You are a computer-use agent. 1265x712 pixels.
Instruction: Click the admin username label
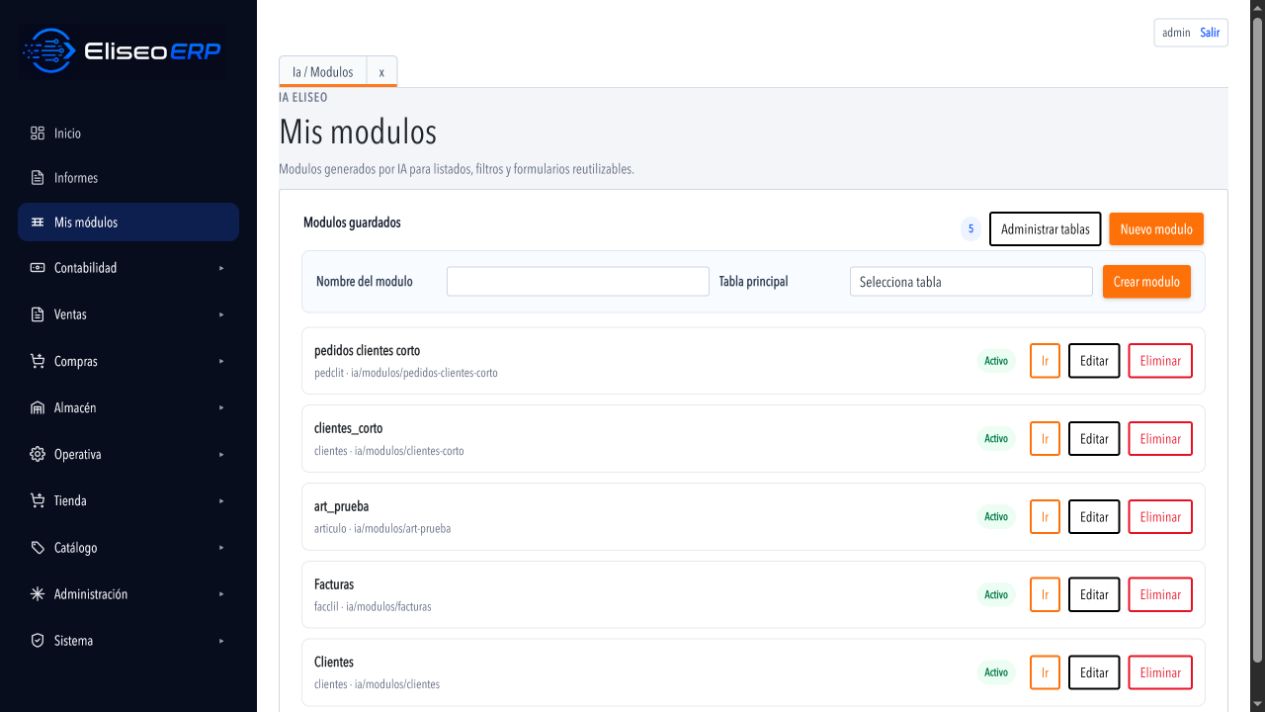[1176, 32]
